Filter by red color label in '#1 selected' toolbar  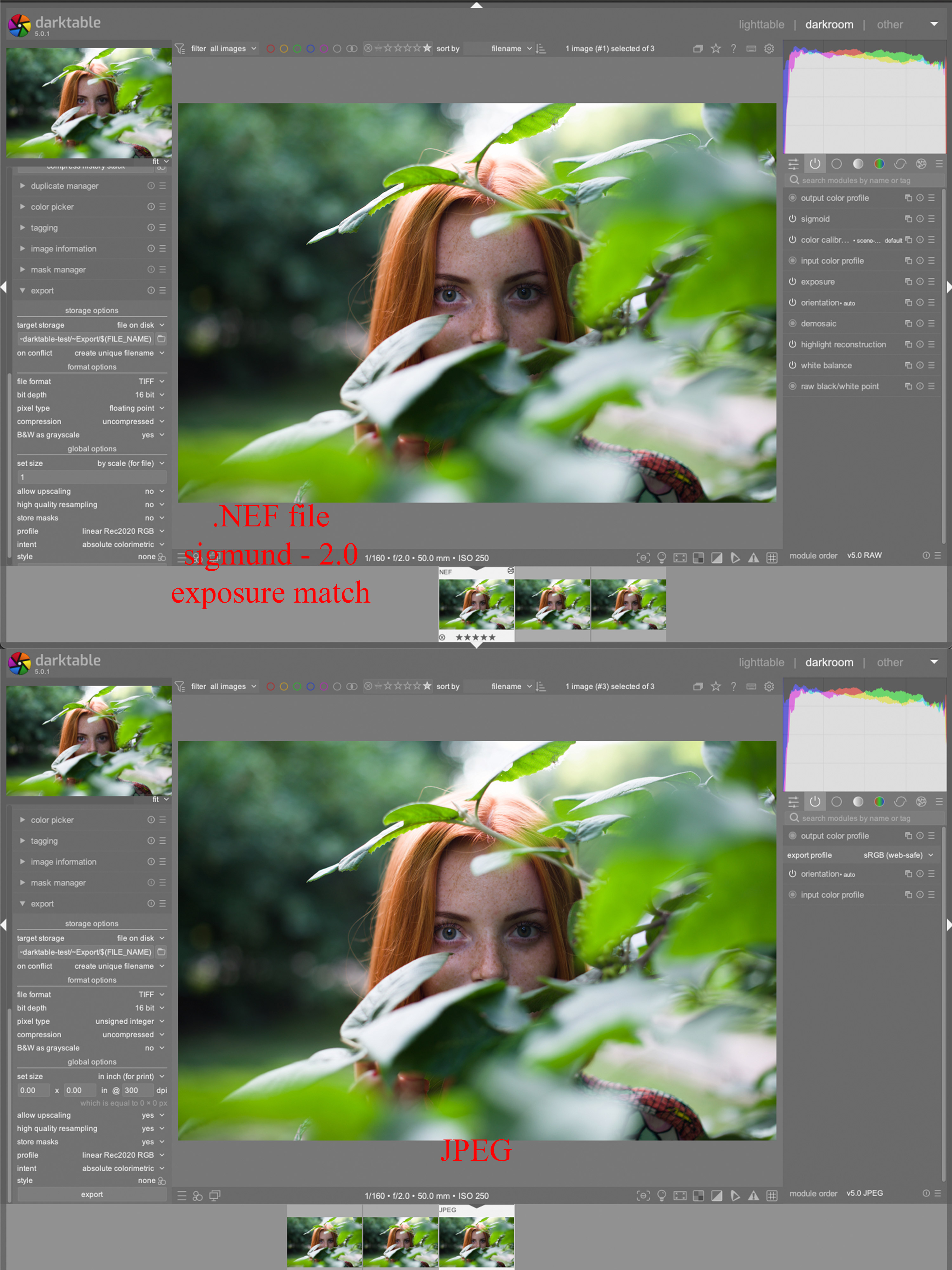270,49
